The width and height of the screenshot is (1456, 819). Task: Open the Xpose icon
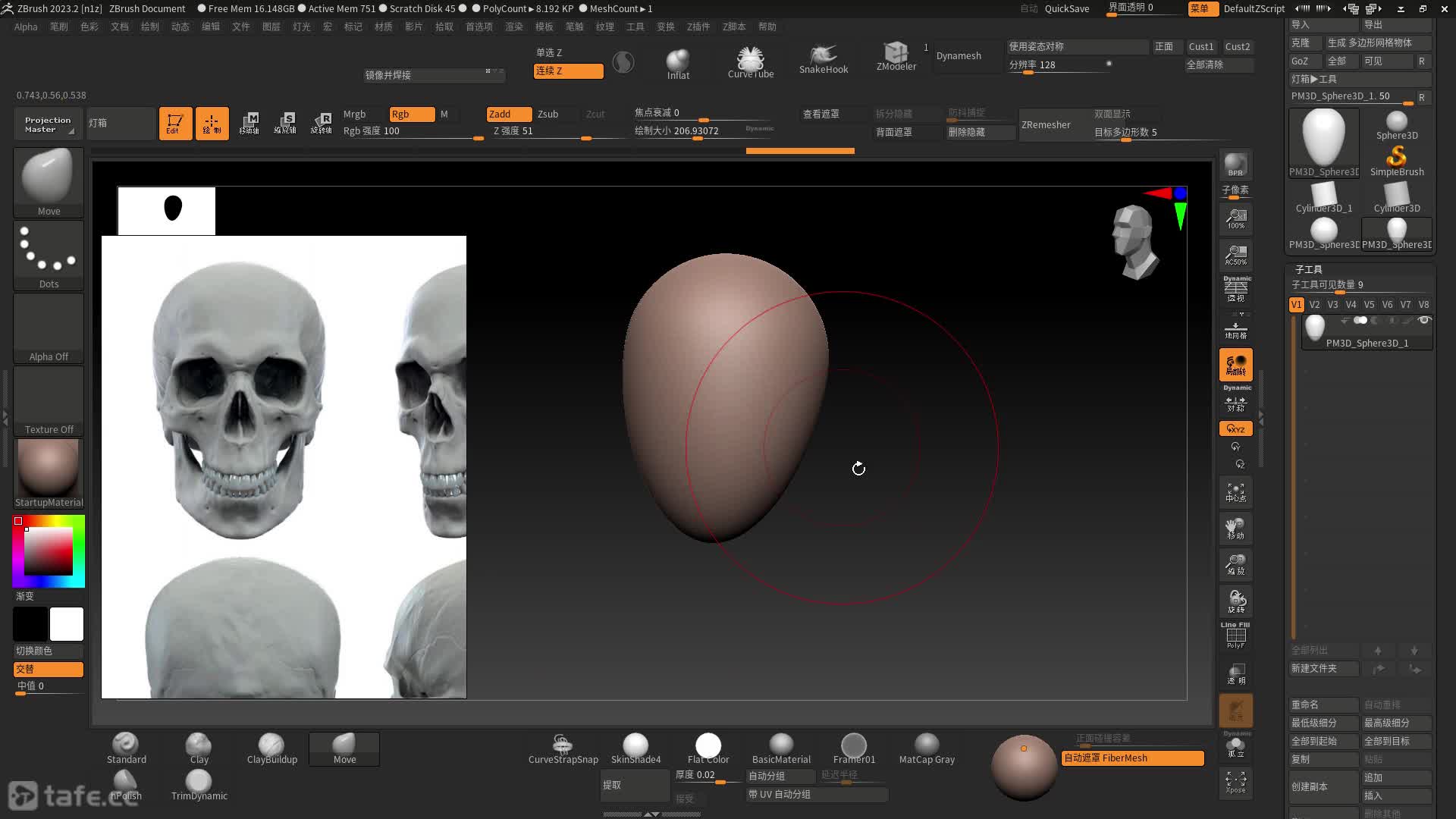click(1235, 783)
